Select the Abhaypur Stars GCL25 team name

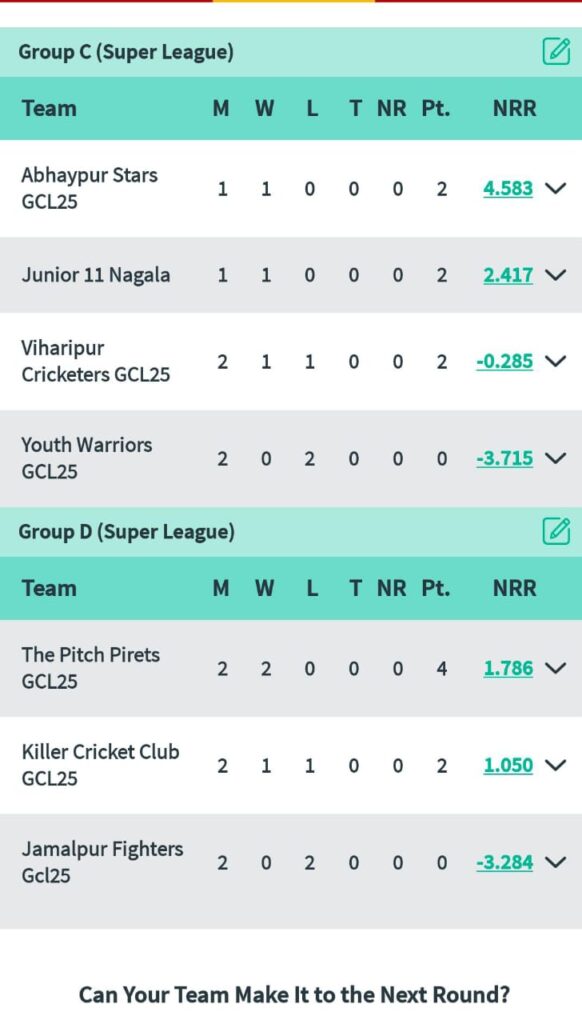[89, 188]
